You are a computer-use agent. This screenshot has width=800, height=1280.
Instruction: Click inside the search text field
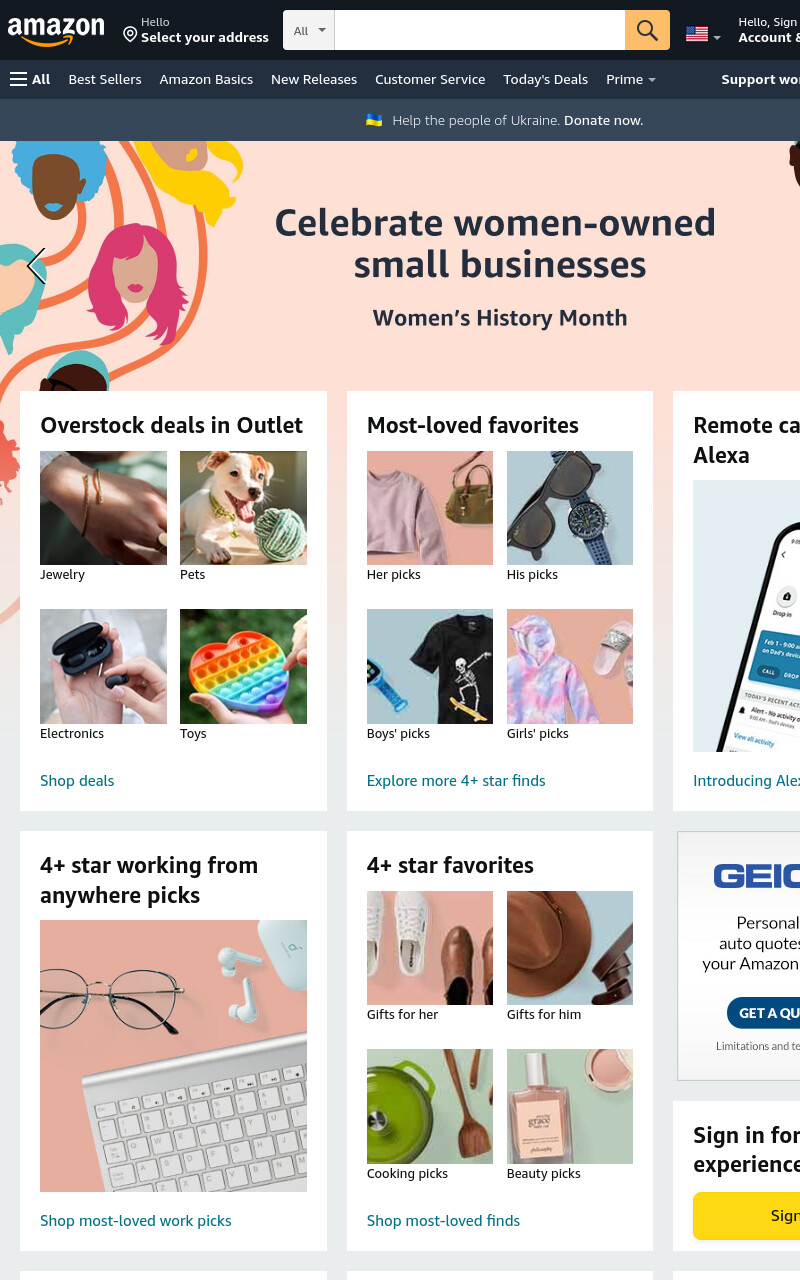coord(480,30)
